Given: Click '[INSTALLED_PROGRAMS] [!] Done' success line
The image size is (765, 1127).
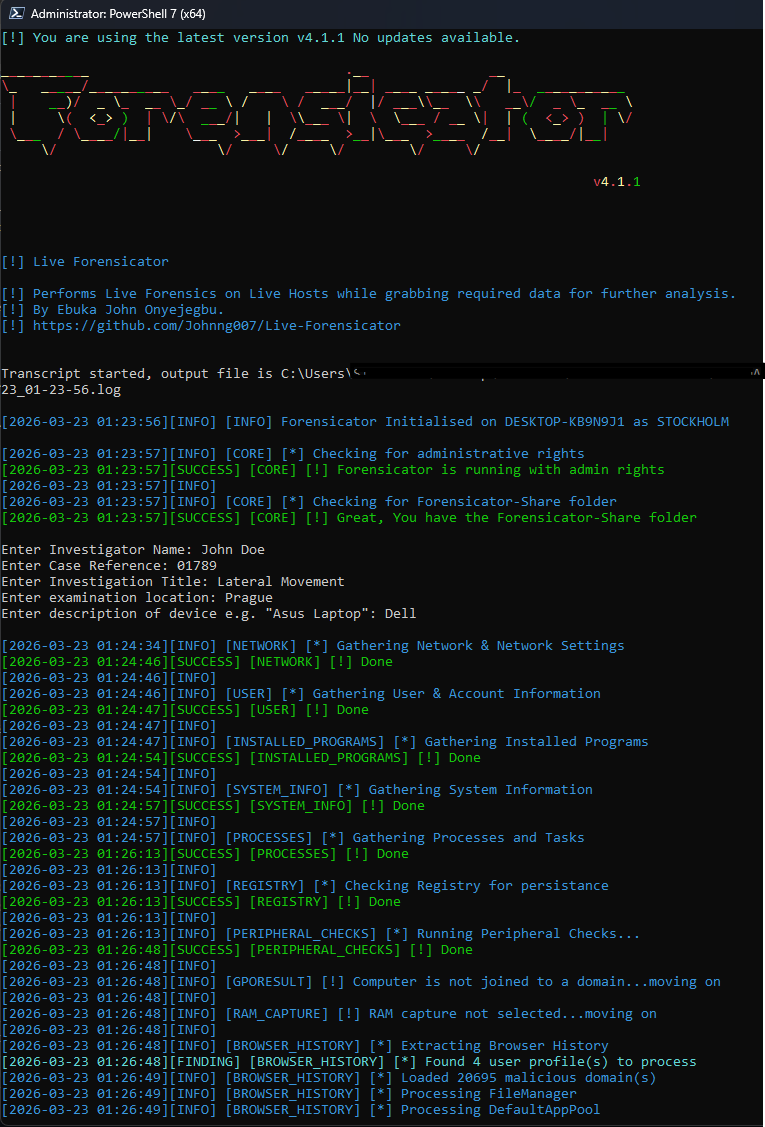Looking at the screenshot, I should (241, 758).
